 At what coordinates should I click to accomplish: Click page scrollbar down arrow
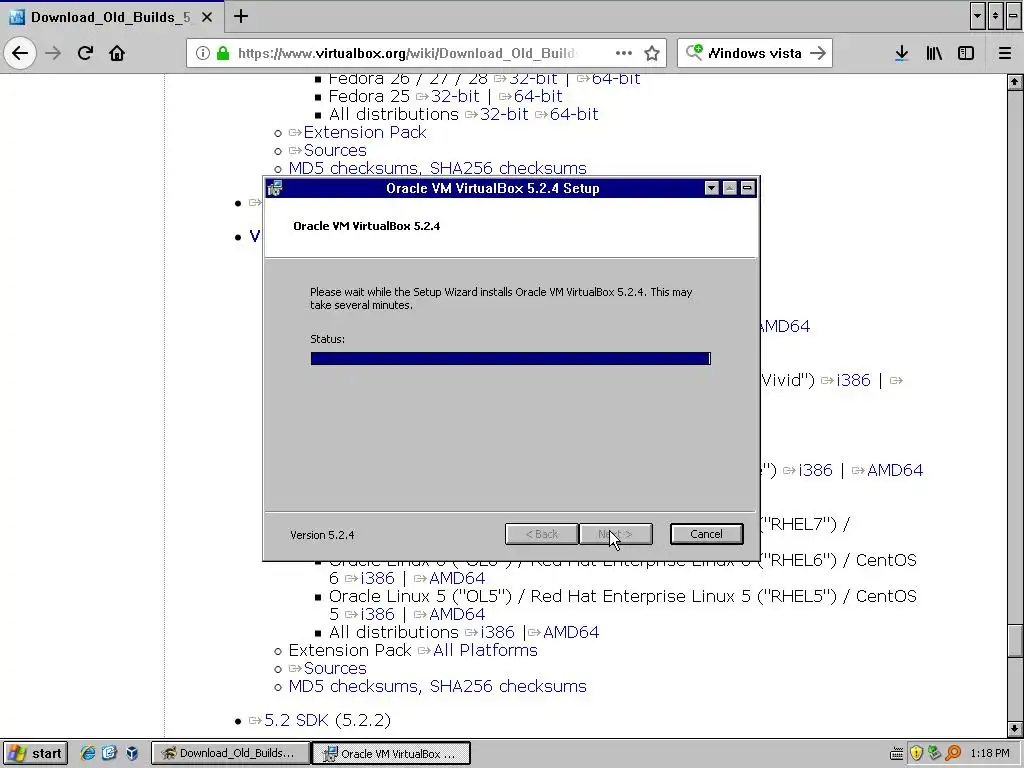[1014, 728]
